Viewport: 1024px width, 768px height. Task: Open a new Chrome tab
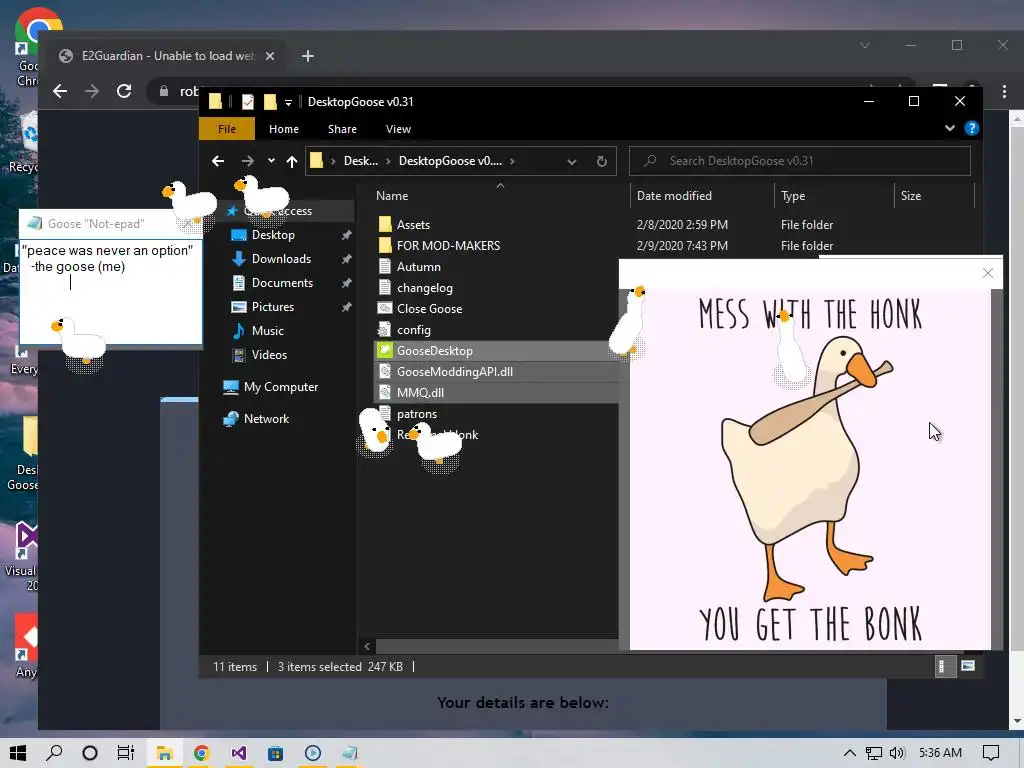point(308,56)
